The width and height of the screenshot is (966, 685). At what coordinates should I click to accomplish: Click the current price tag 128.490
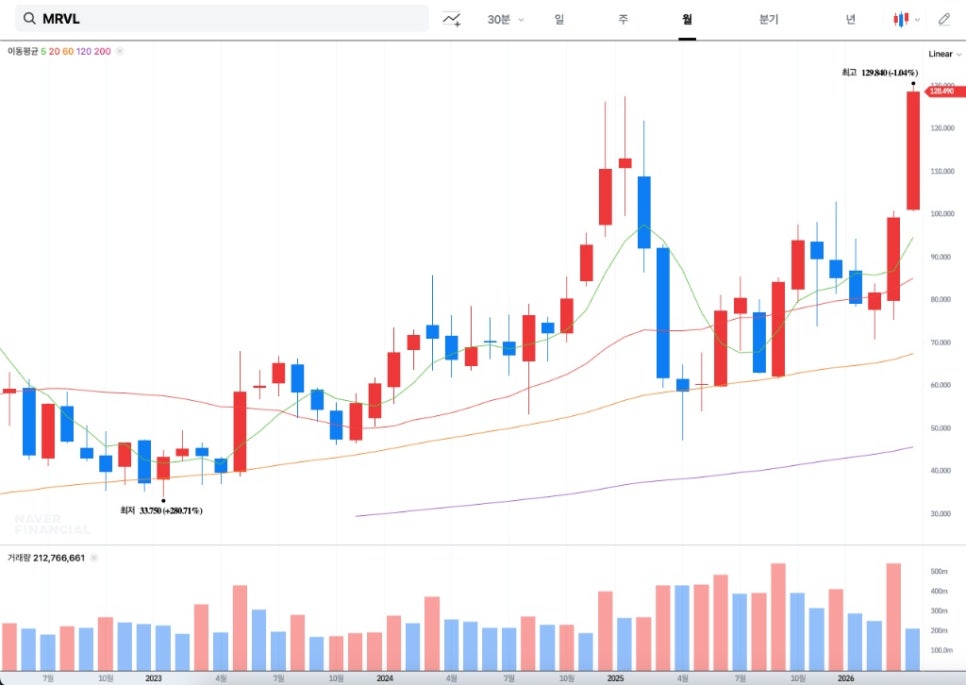click(x=941, y=91)
